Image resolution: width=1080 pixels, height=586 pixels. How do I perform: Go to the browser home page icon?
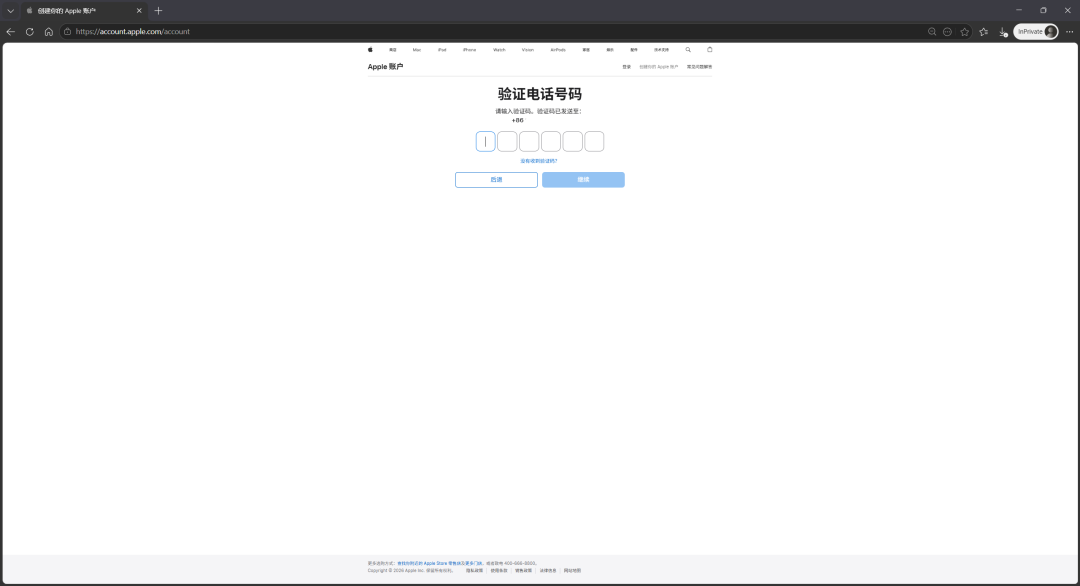point(49,32)
